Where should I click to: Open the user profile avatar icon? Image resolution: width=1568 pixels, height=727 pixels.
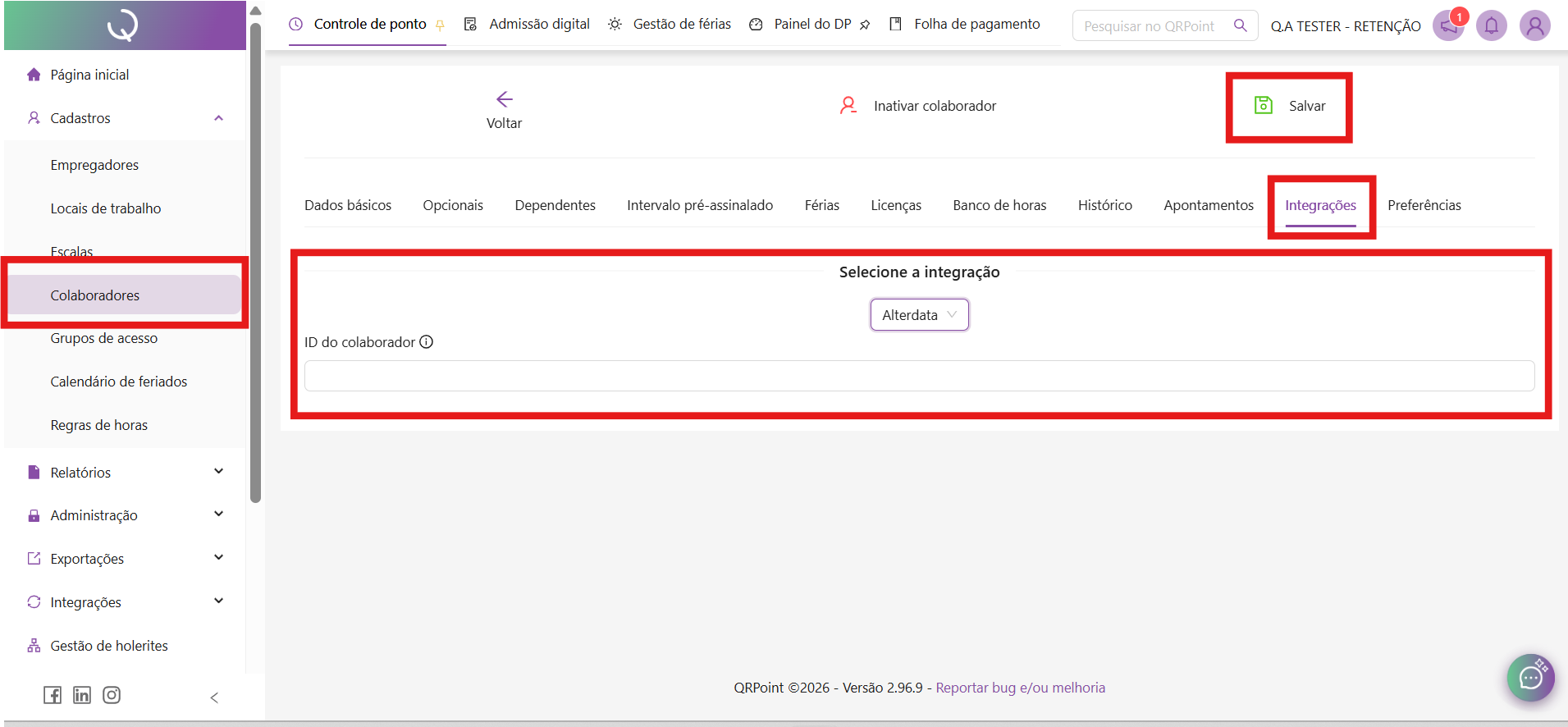[x=1534, y=26]
